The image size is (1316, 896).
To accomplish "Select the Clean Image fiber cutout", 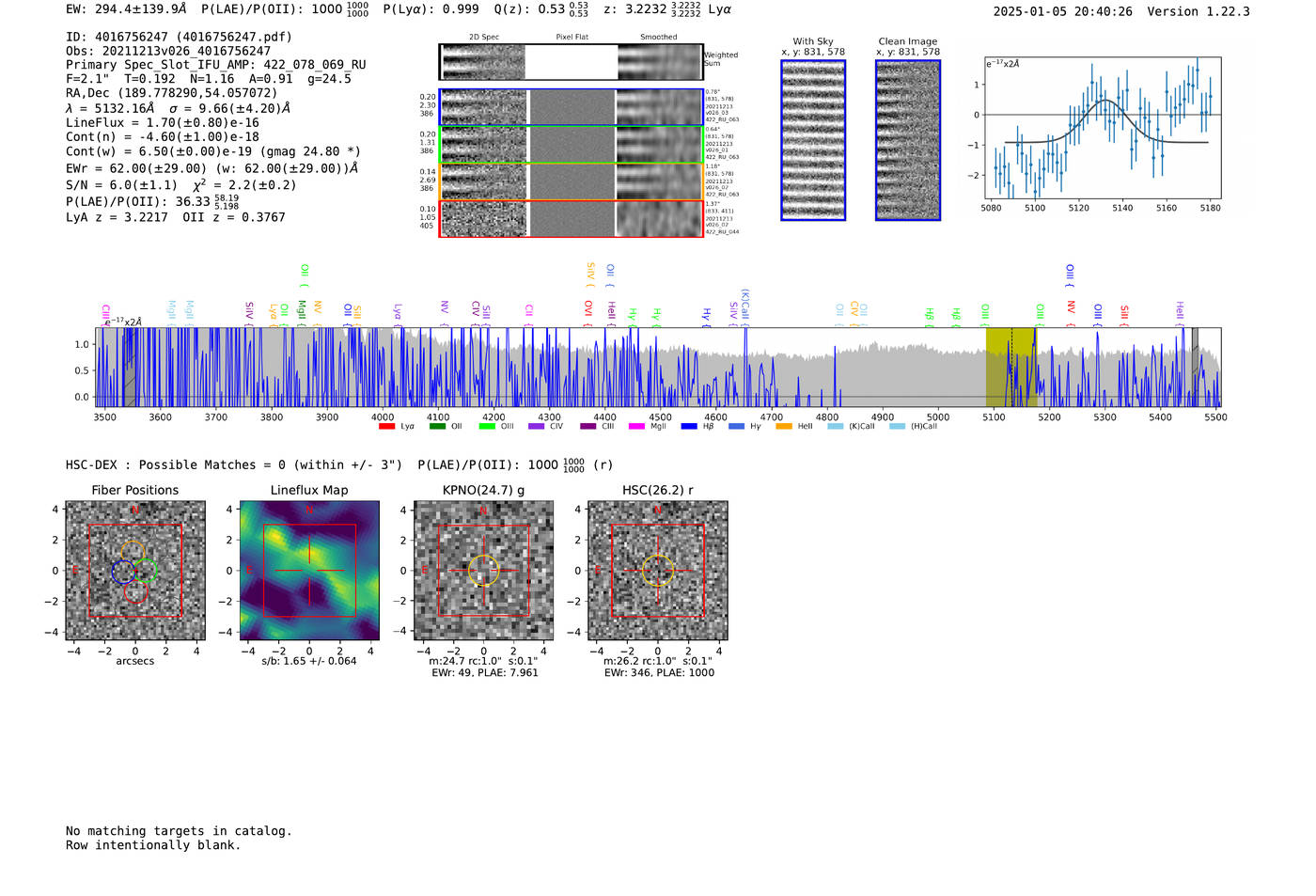I will click(x=908, y=140).
